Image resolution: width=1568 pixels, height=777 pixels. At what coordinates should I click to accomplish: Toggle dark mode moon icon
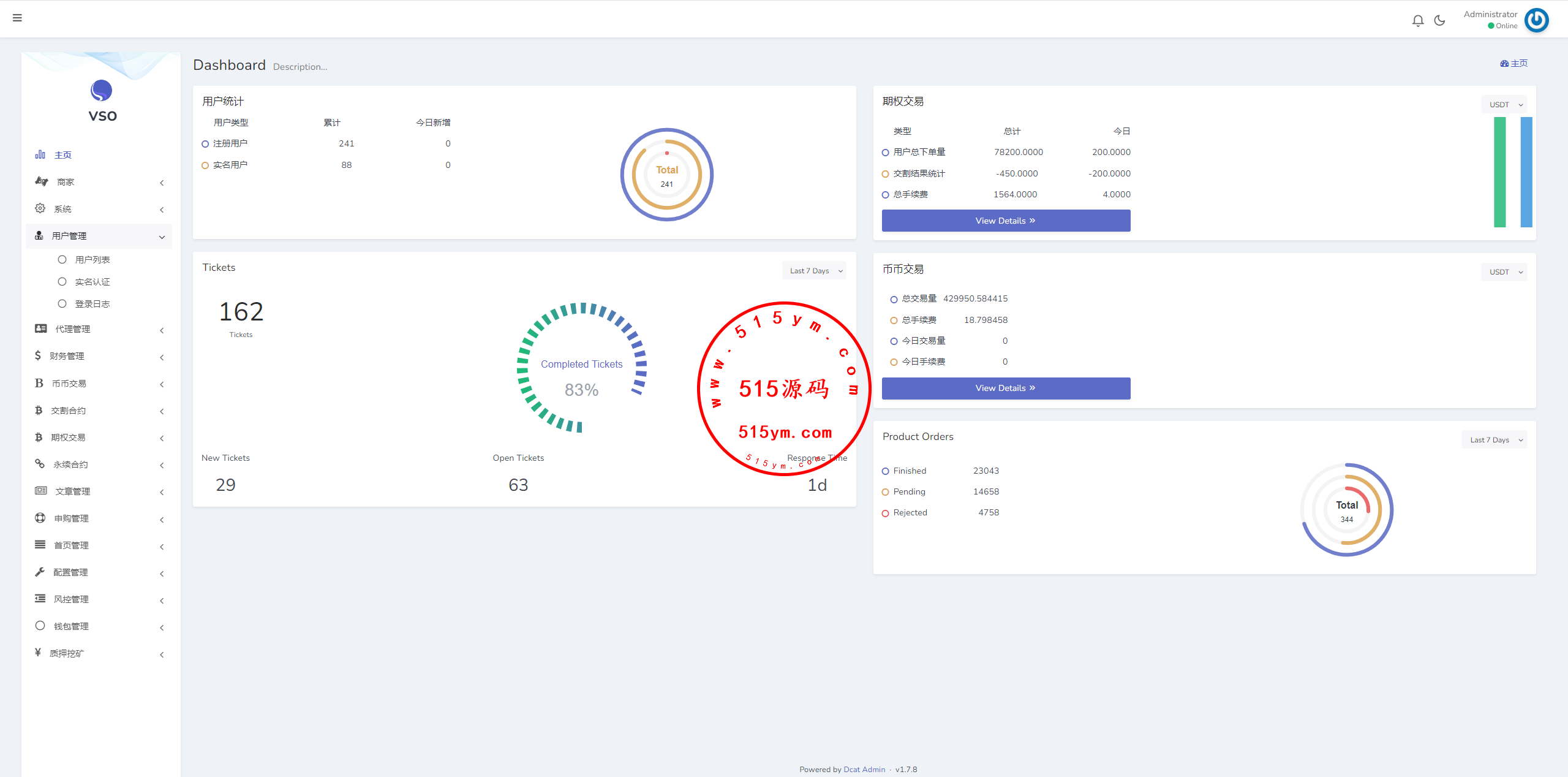tap(1439, 20)
